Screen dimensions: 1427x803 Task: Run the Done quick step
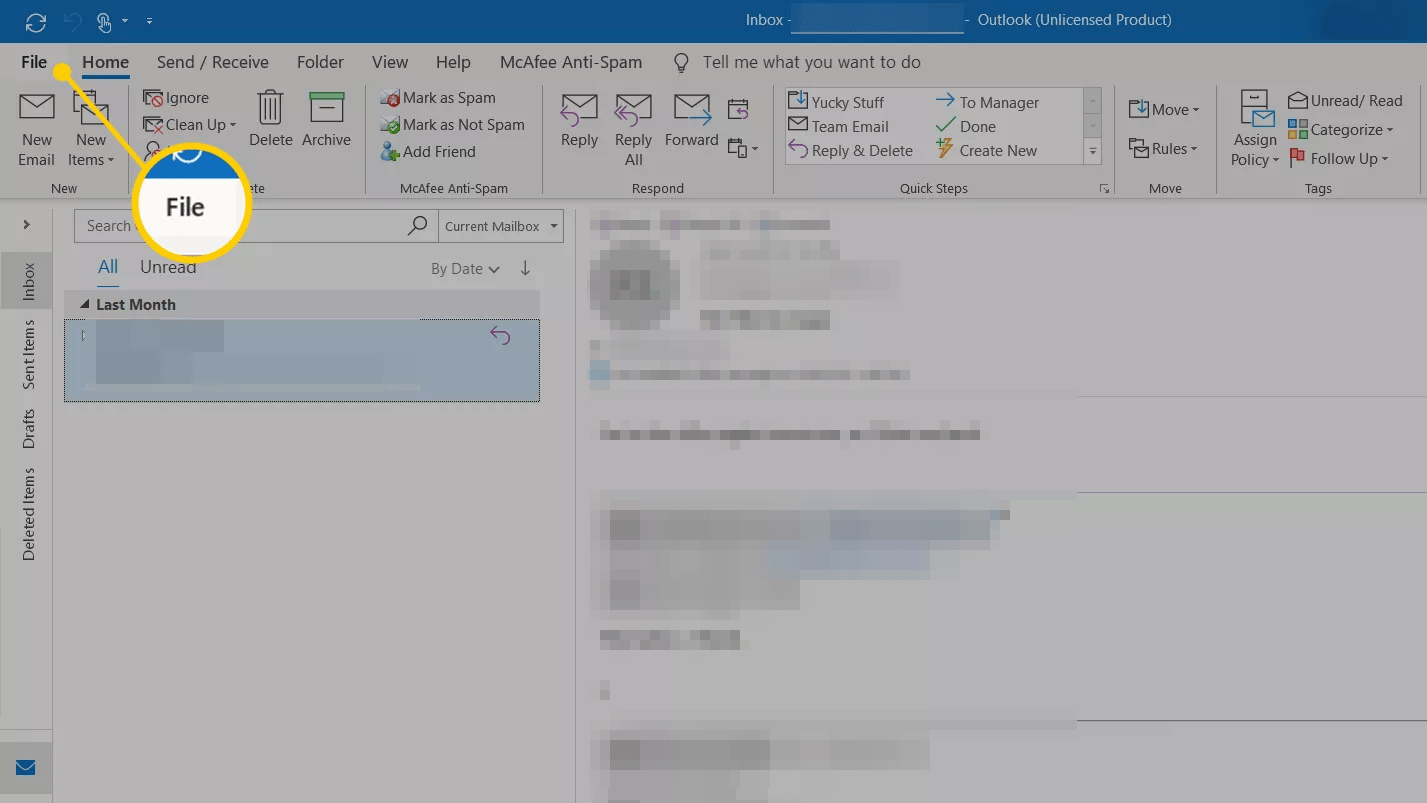tap(965, 126)
